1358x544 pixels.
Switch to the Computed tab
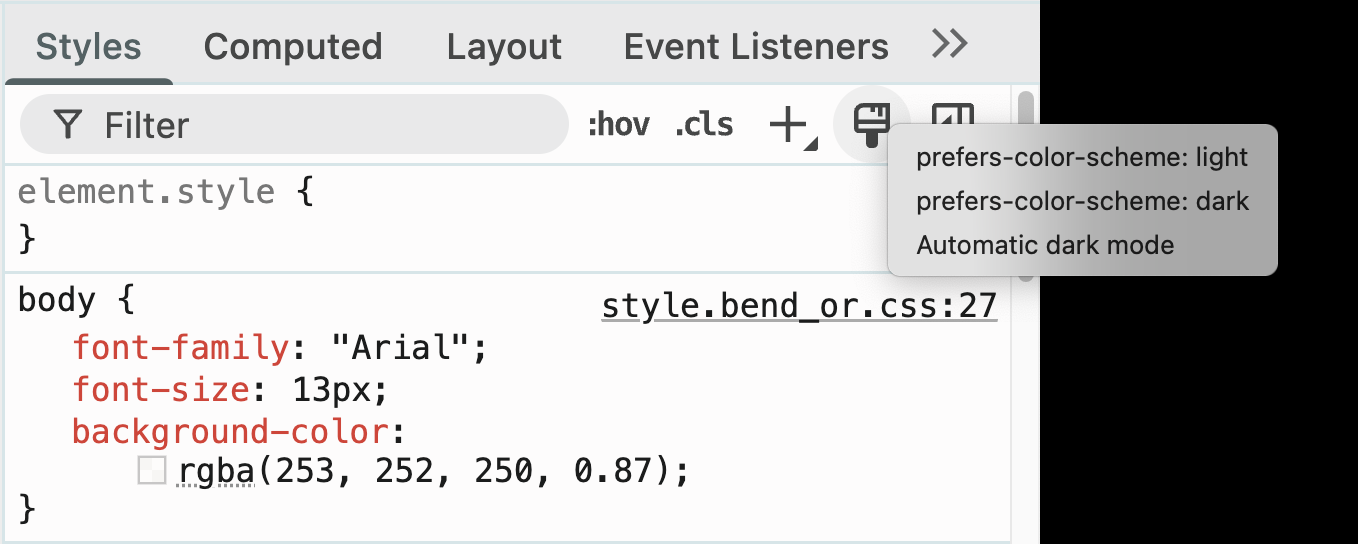(x=293, y=46)
